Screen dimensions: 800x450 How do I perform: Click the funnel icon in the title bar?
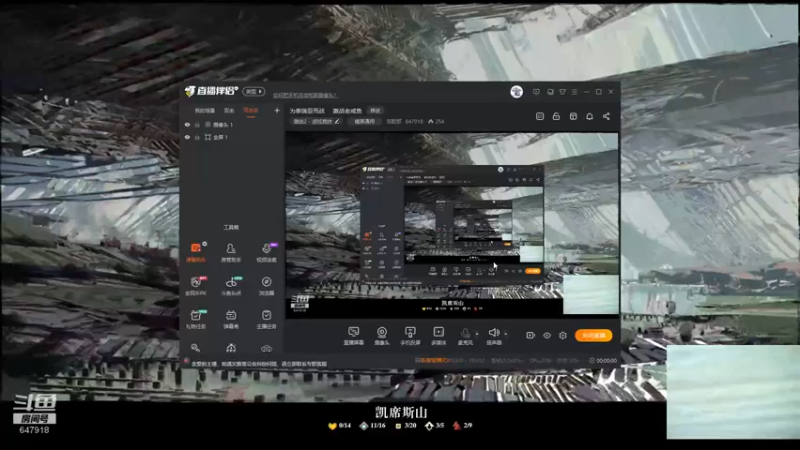[562, 92]
